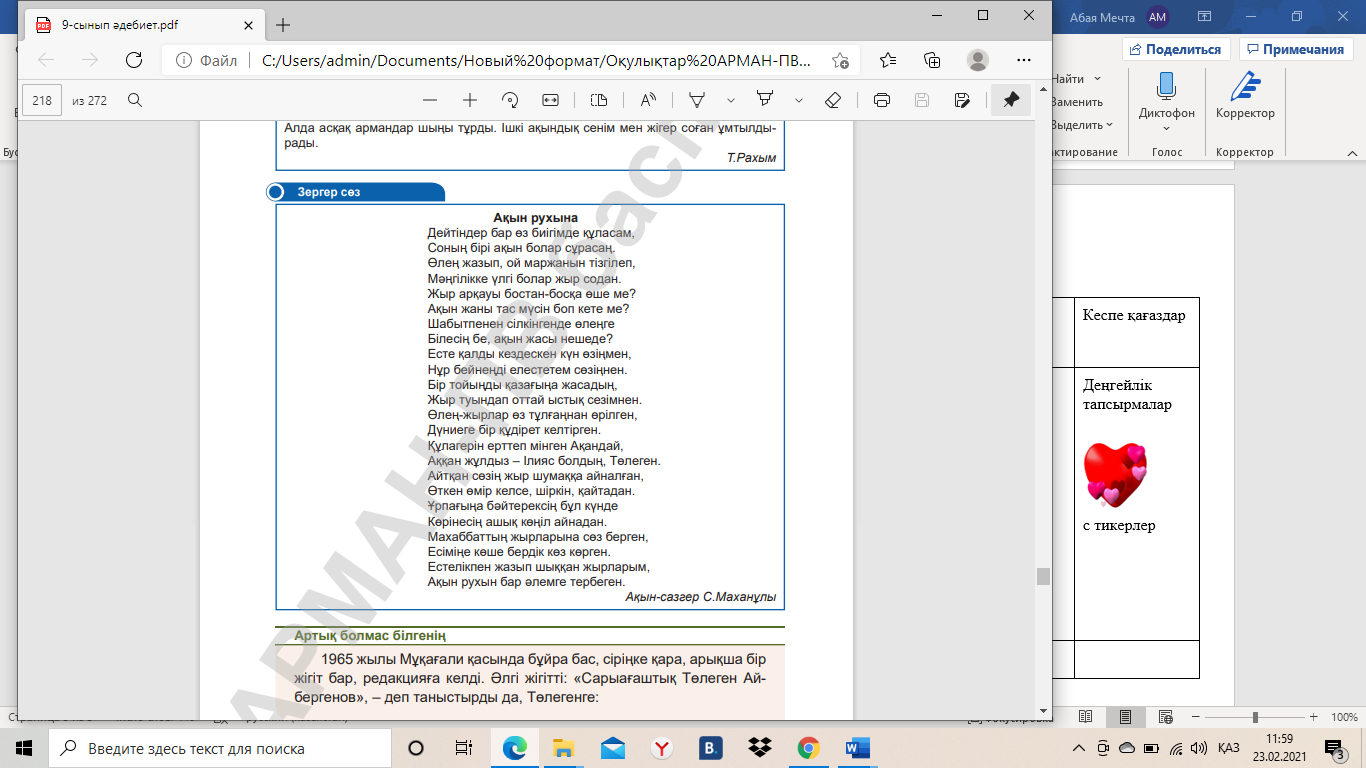The height and width of the screenshot is (768, 1366).
Task: Refresh the PDF page in Edge
Action: click(133, 60)
